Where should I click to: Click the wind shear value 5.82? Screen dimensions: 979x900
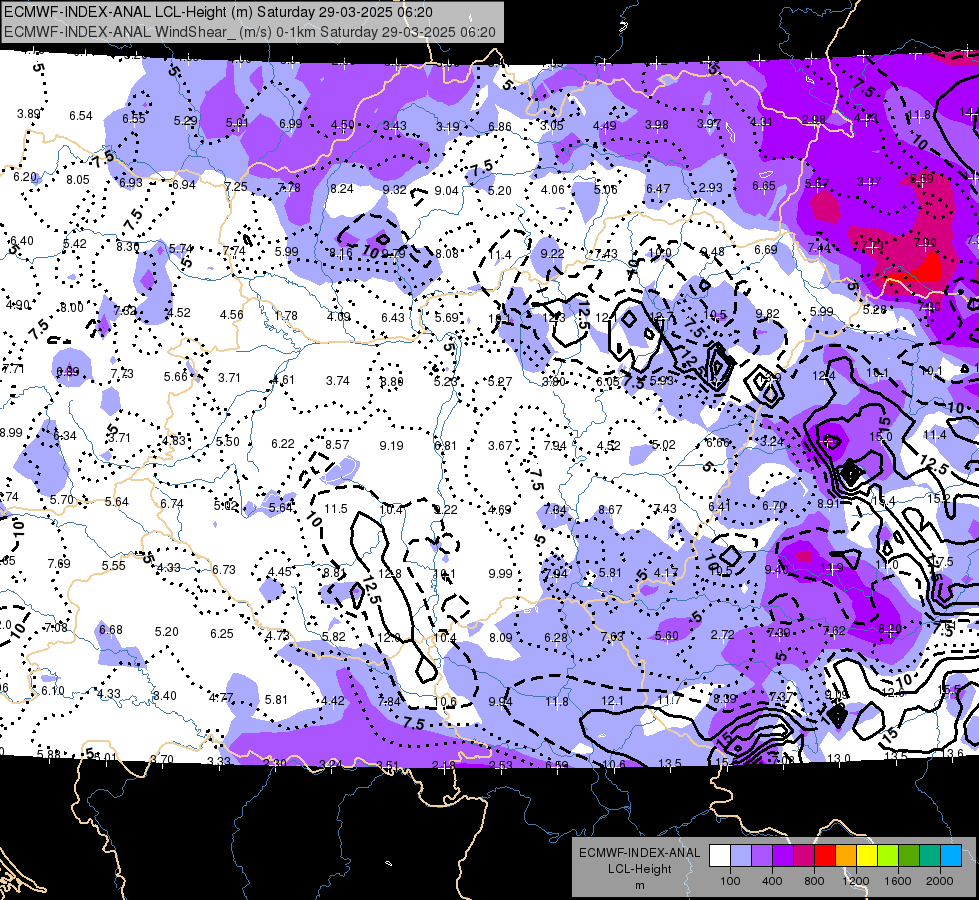[333, 636]
